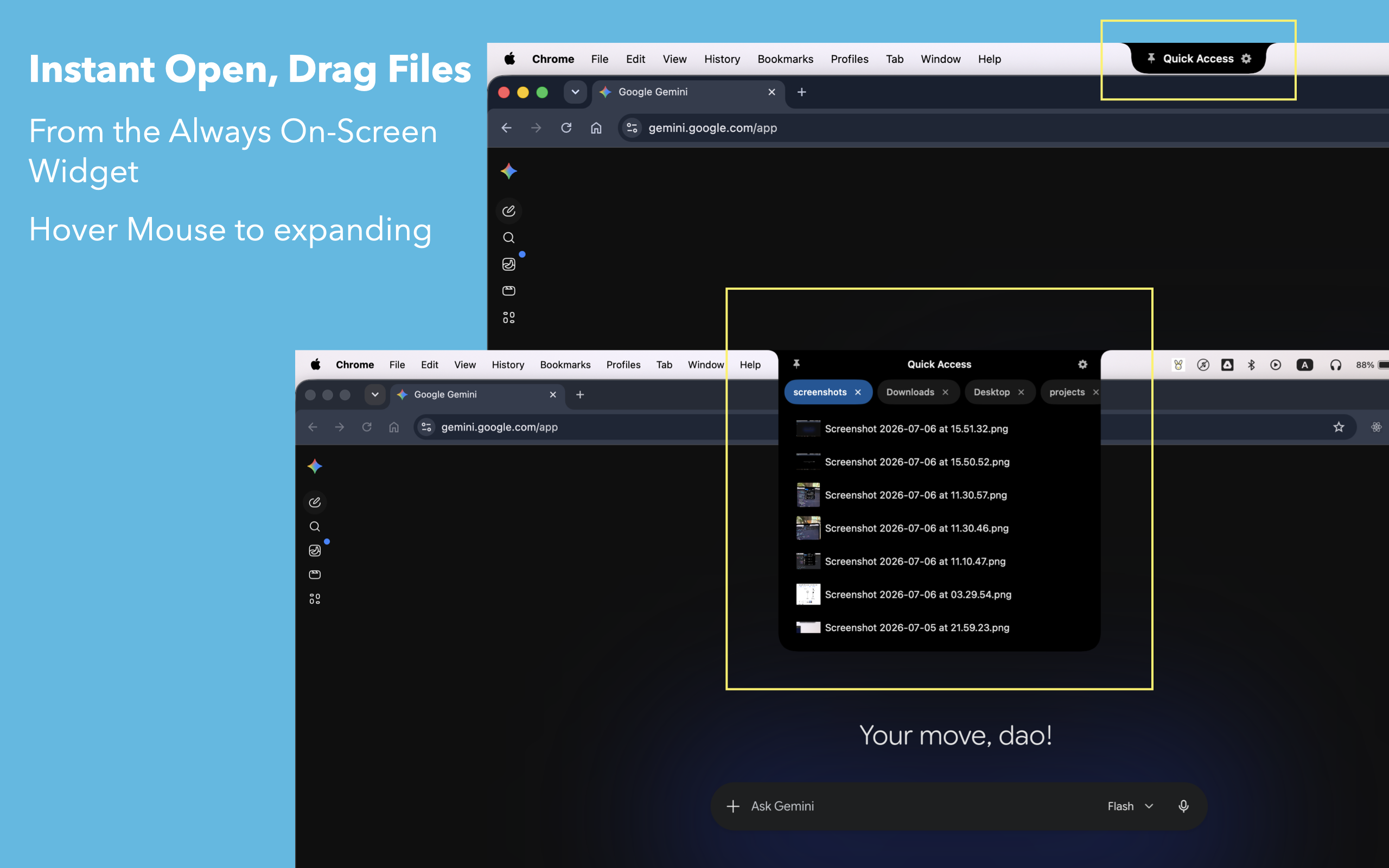Image resolution: width=1389 pixels, height=868 pixels.
Task: Click play circle icon in menu bar
Action: 1276,365
